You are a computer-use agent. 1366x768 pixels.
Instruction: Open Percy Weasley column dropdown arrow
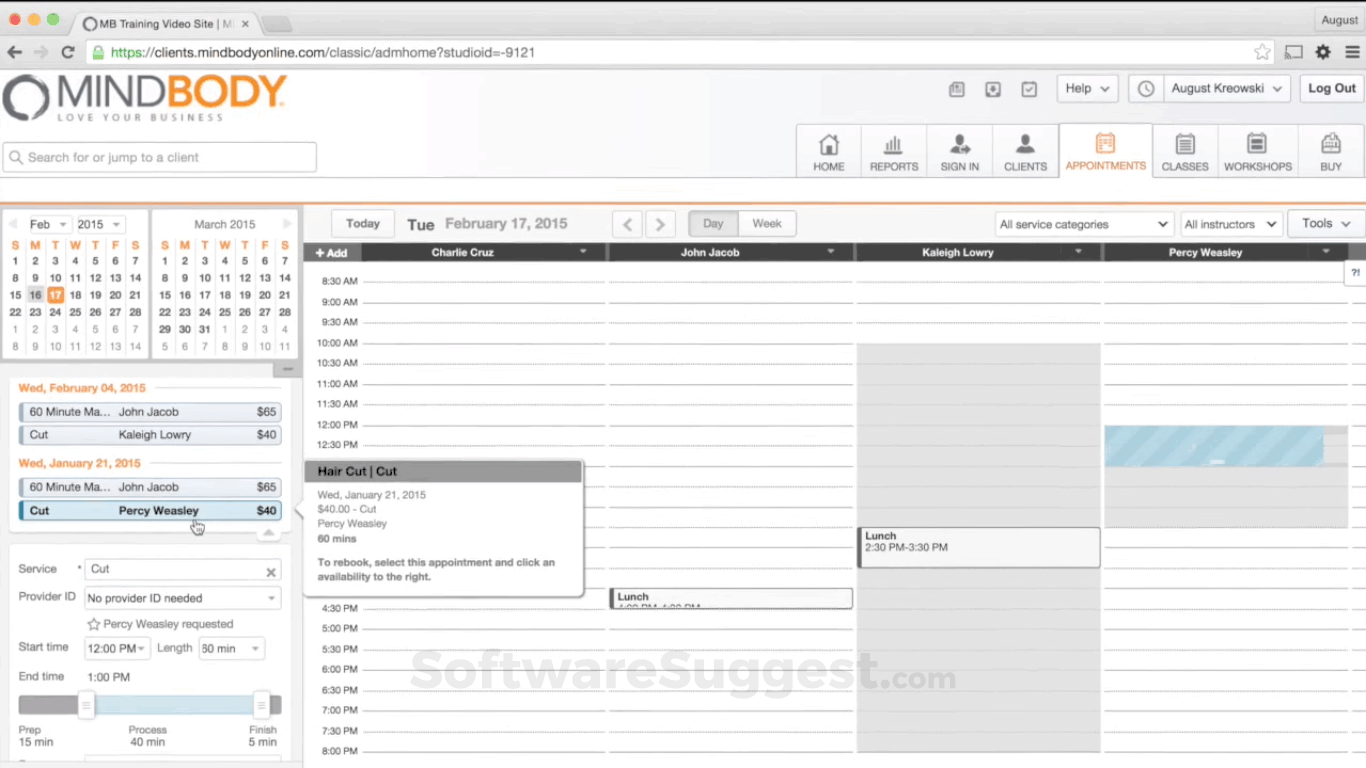[1326, 252]
